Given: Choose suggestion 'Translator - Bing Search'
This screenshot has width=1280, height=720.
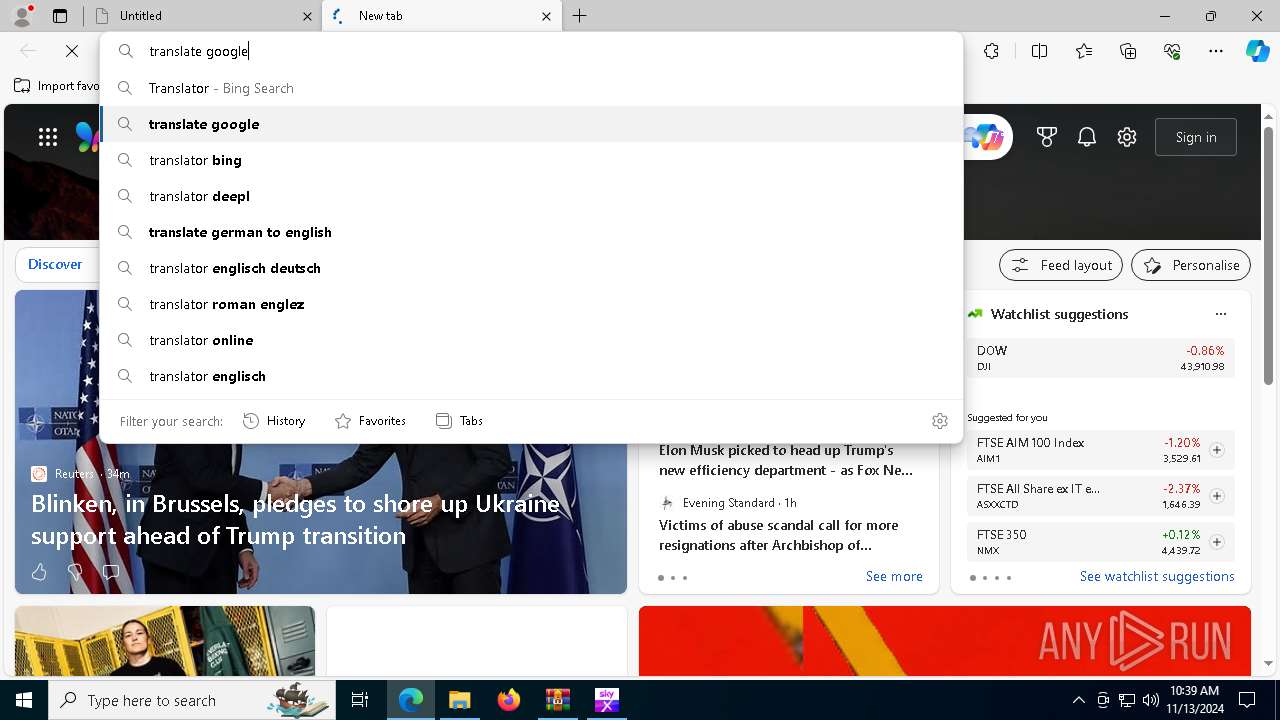Looking at the screenshot, I should pyautogui.click(x=531, y=88).
